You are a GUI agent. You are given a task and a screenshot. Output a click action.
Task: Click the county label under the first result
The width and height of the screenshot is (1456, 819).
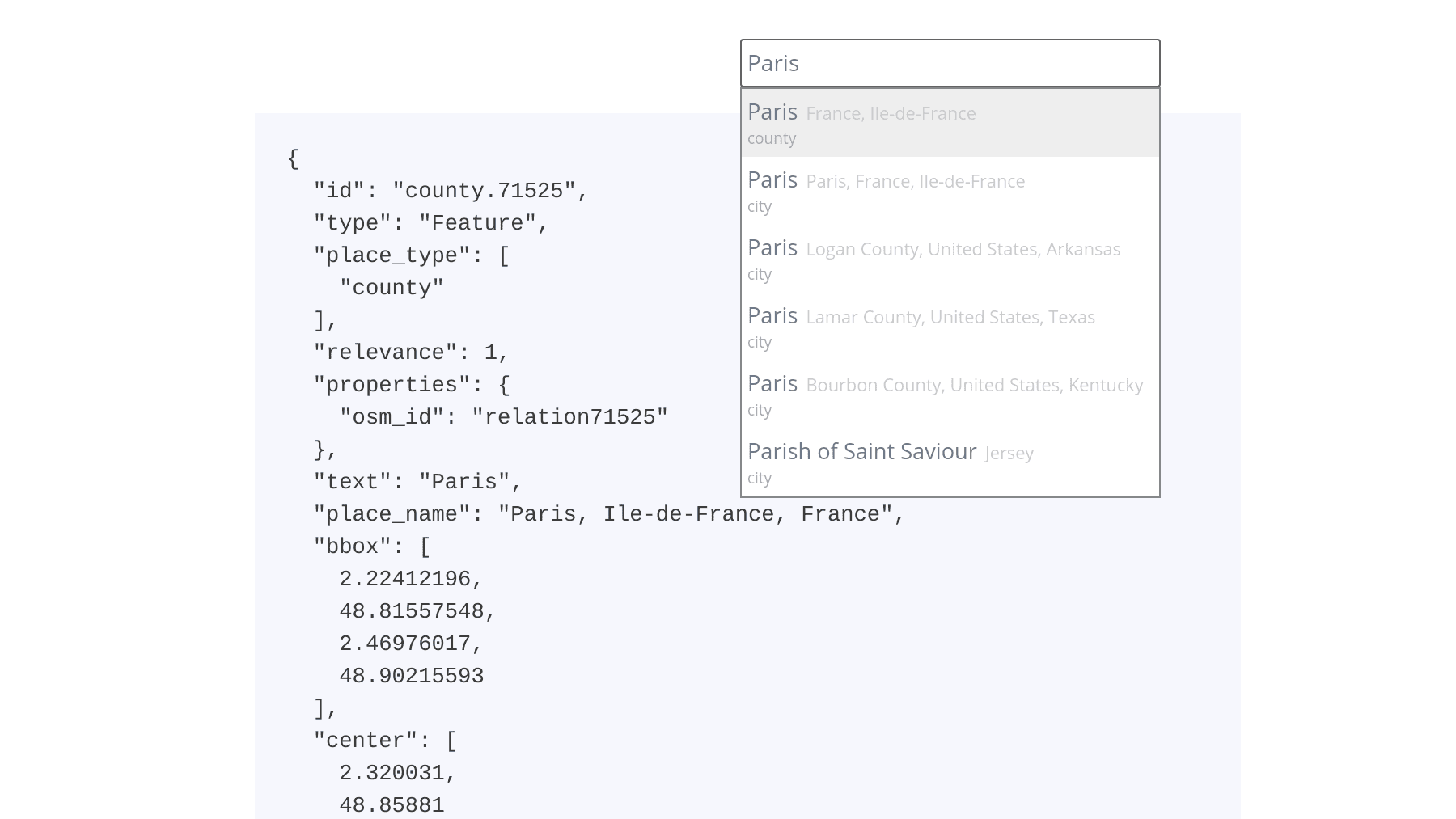pyautogui.click(x=770, y=138)
